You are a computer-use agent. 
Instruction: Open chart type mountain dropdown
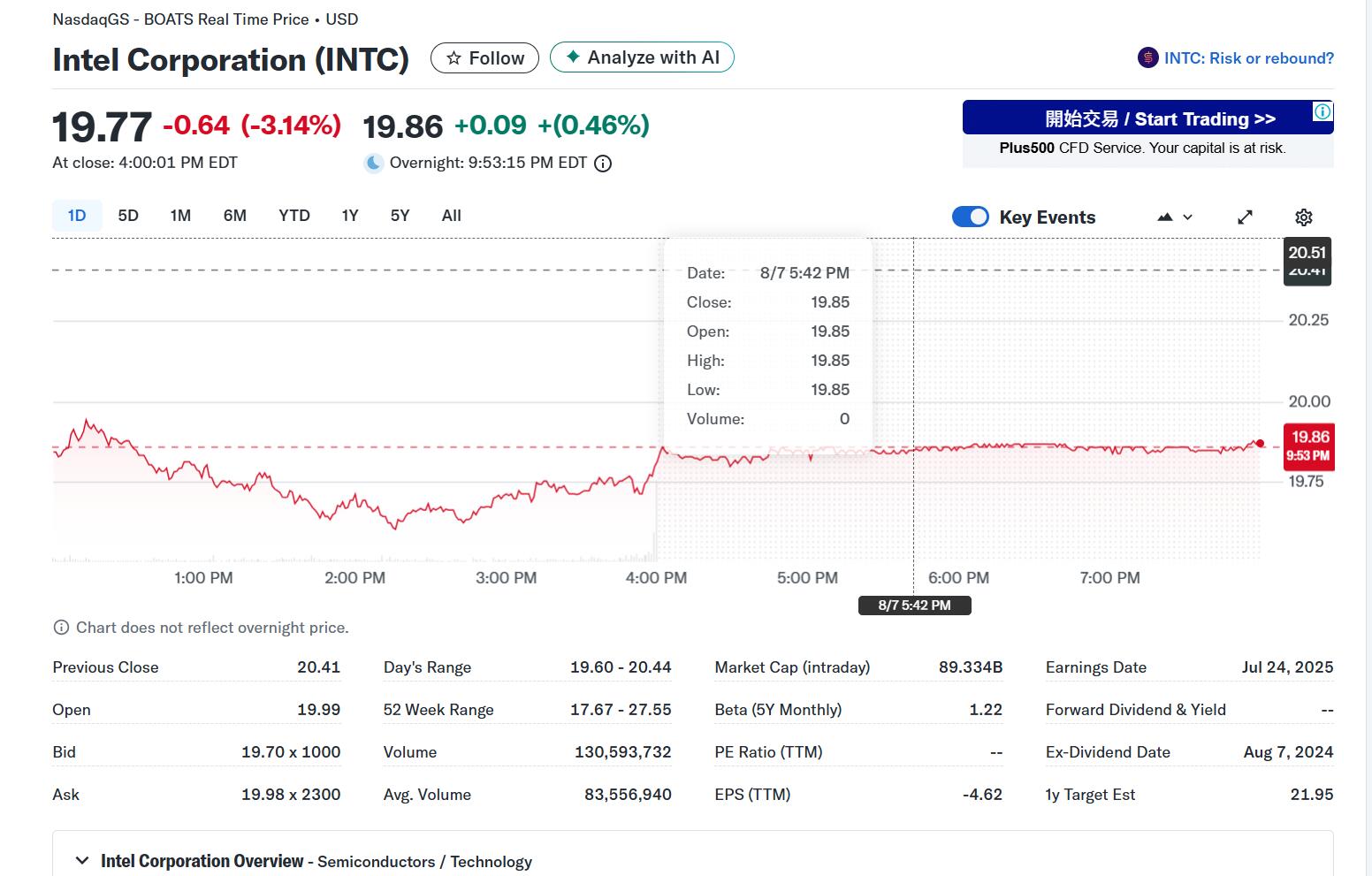1175,217
